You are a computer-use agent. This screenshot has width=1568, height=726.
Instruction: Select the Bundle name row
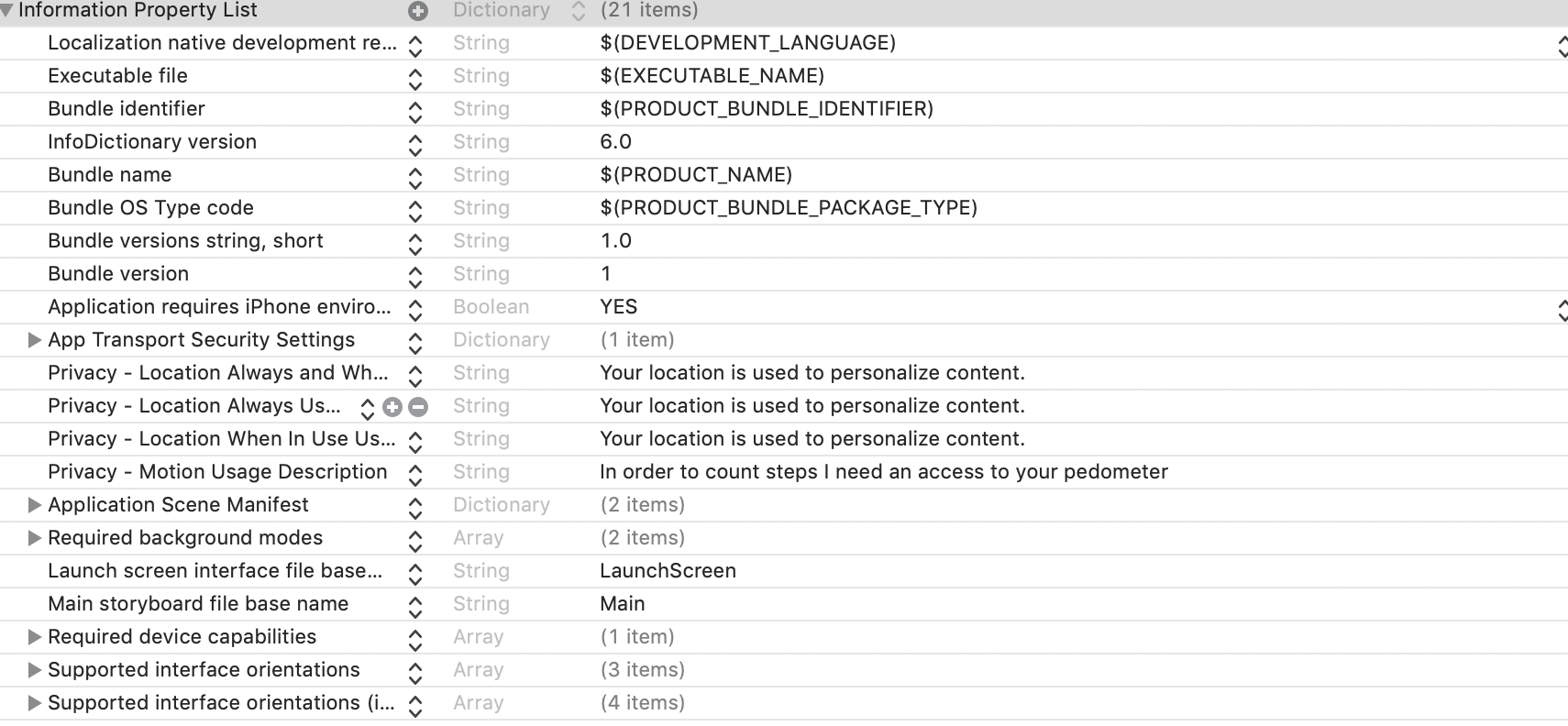coord(110,175)
